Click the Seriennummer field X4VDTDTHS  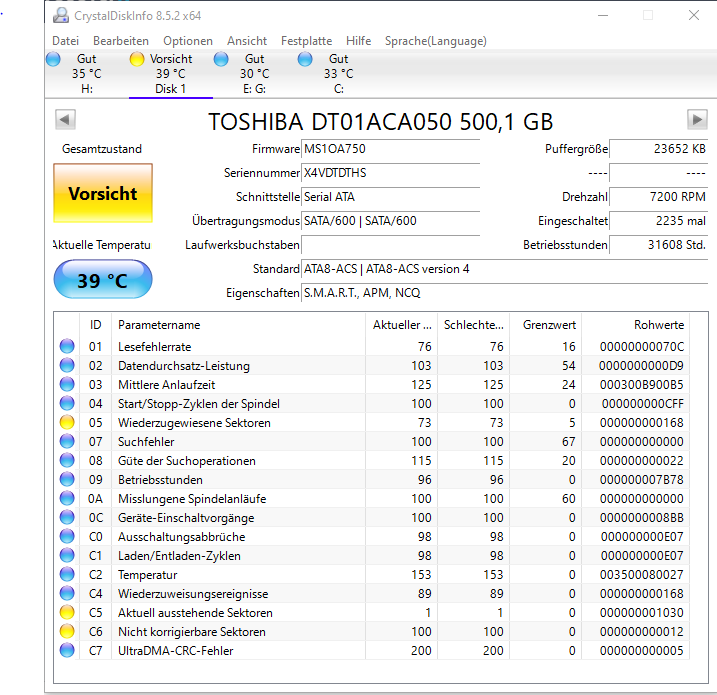pos(391,173)
